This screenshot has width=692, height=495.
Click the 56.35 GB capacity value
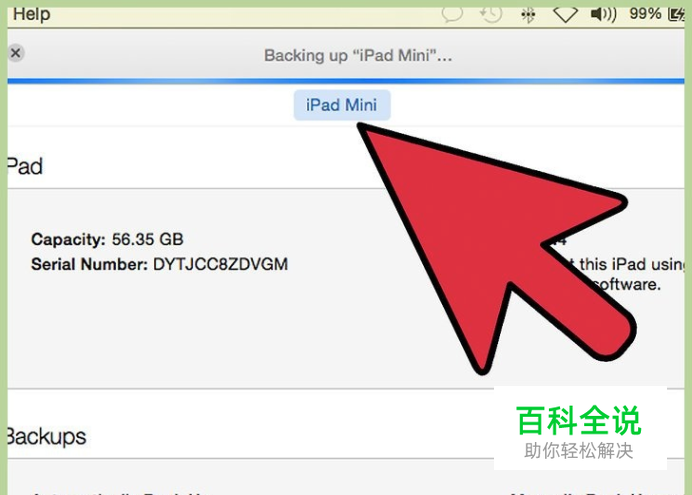tap(147, 239)
